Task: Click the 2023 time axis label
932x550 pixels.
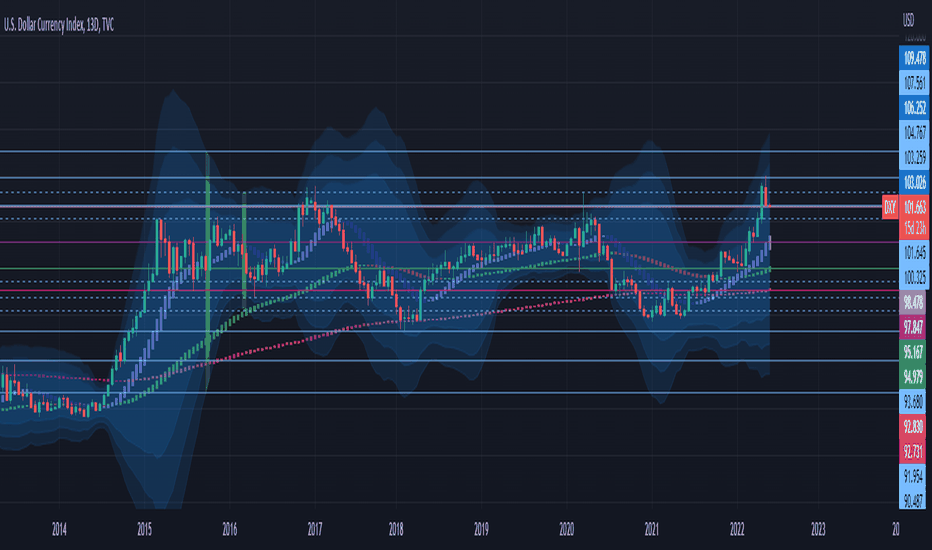Action: pyautogui.click(x=818, y=529)
